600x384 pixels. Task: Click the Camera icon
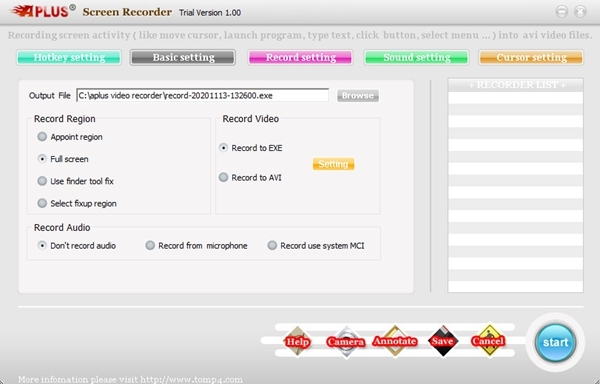[x=346, y=341]
